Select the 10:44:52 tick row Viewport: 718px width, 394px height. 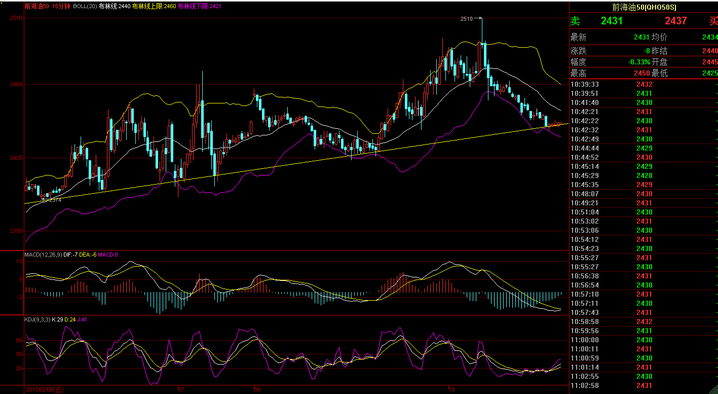tap(643, 157)
